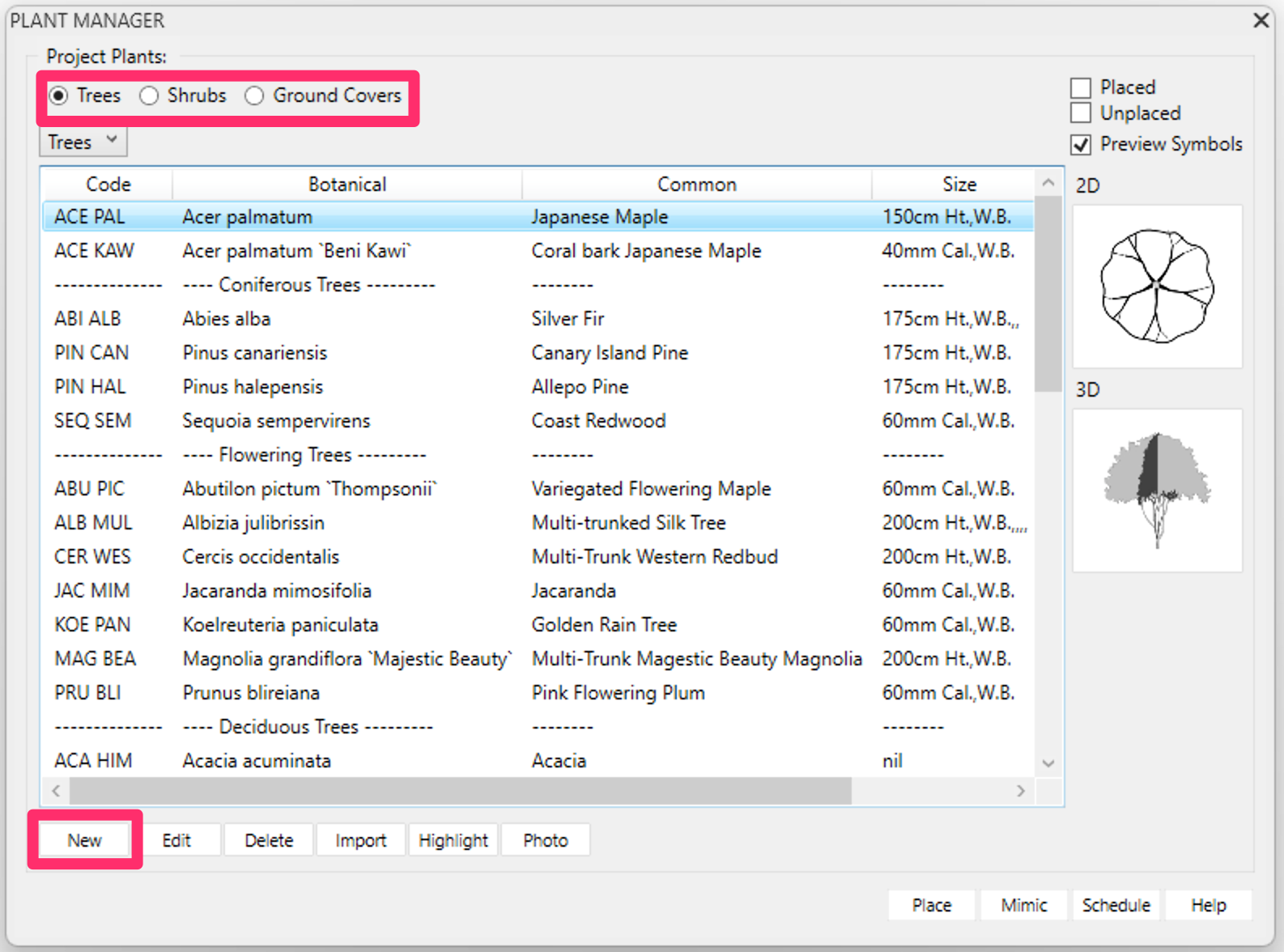This screenshot has height=952, width=1284.
Task: Click the Photo button
Action: 546,840
